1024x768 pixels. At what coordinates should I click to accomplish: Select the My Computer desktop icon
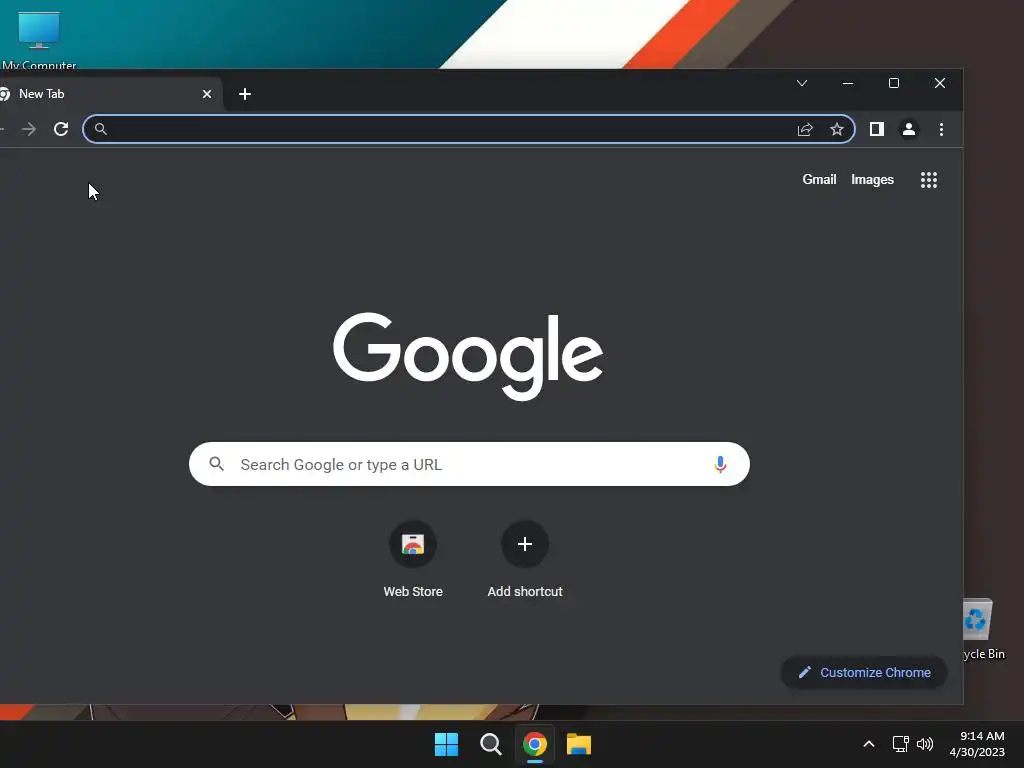(39, 40)
